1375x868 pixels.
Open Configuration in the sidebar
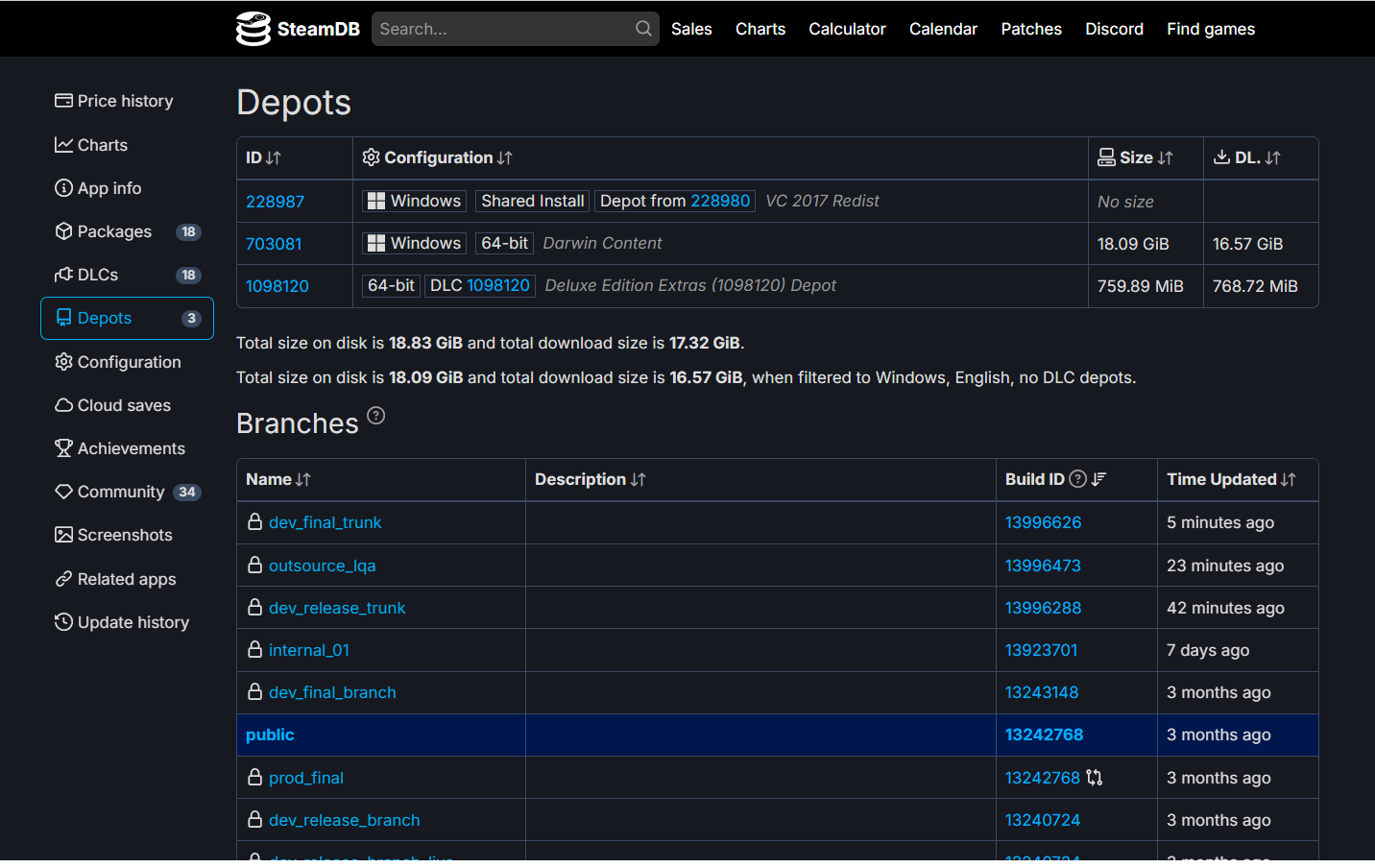pos(127,362)
